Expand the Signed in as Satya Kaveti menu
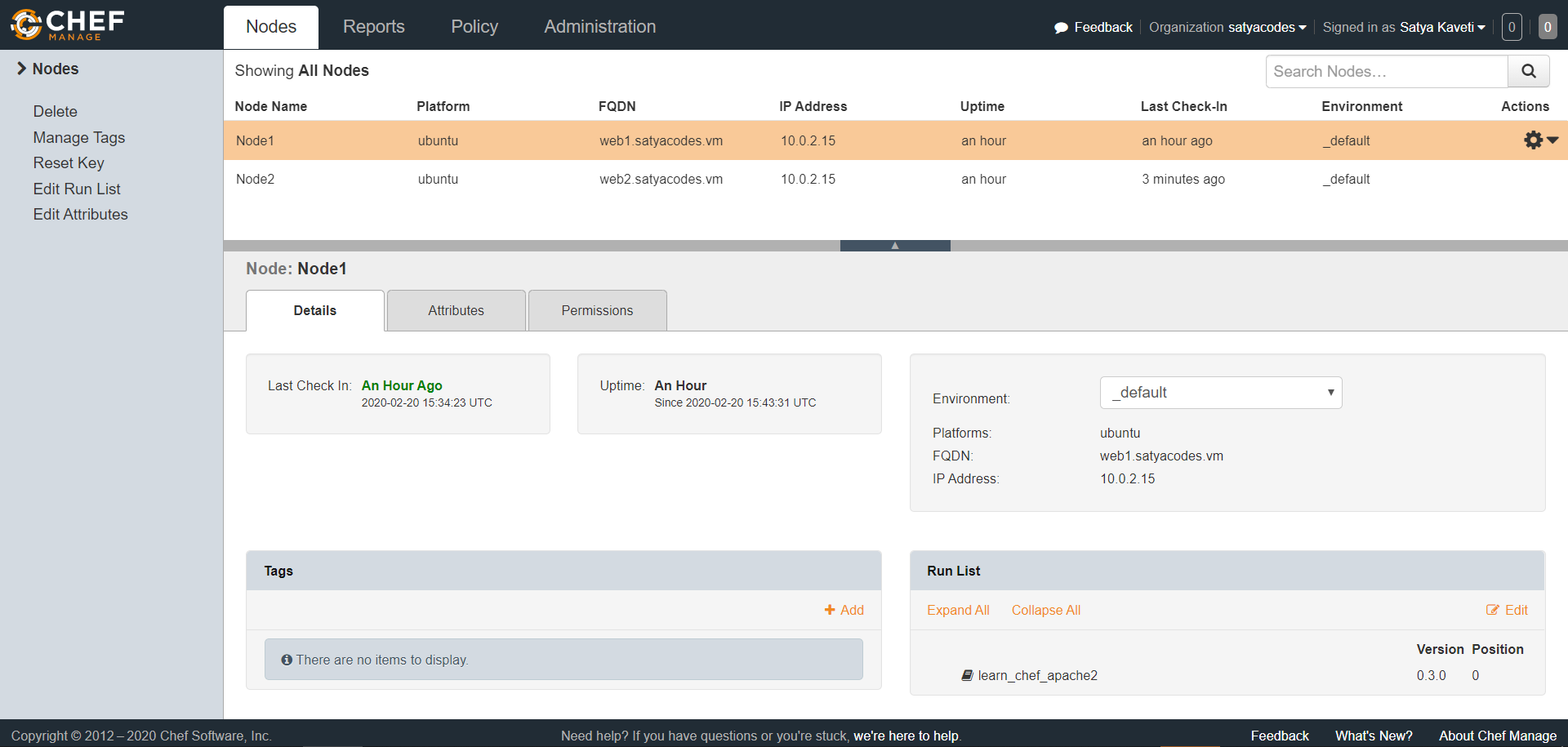1568x747 pixels. tap(1403, 28)
